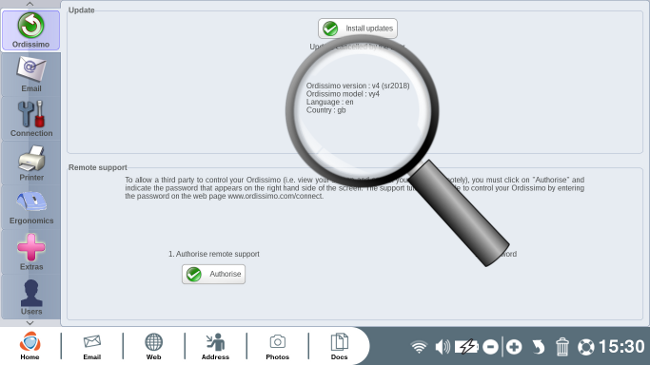Zoom out with the minus icon

click(x=490, y=347)
